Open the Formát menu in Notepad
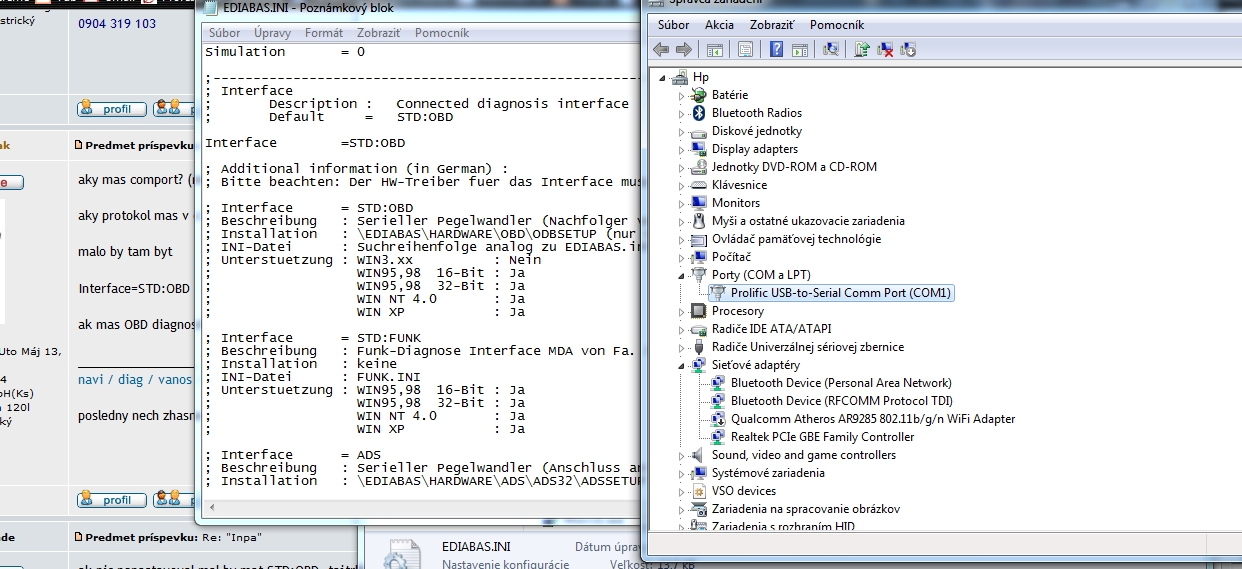Viewport: 1242px width, 569px height. click(323, 33)
